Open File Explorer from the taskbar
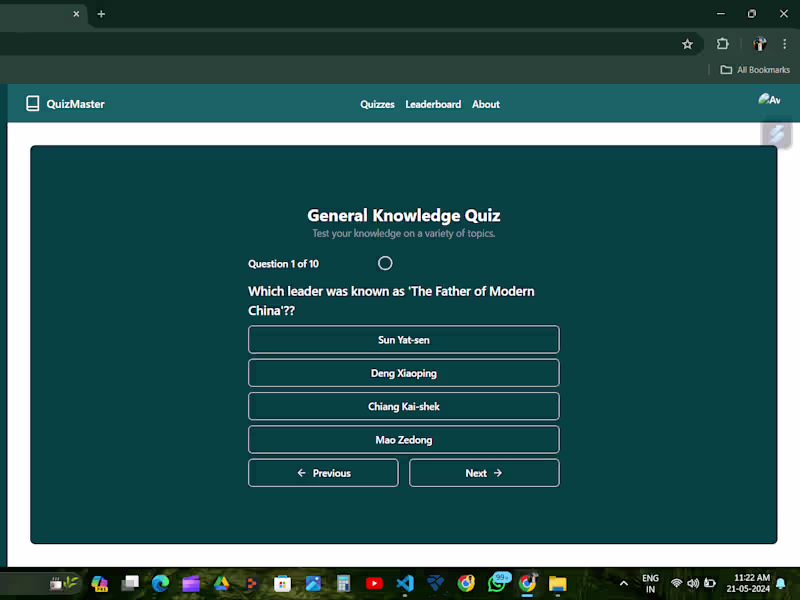 coord(558,583)
